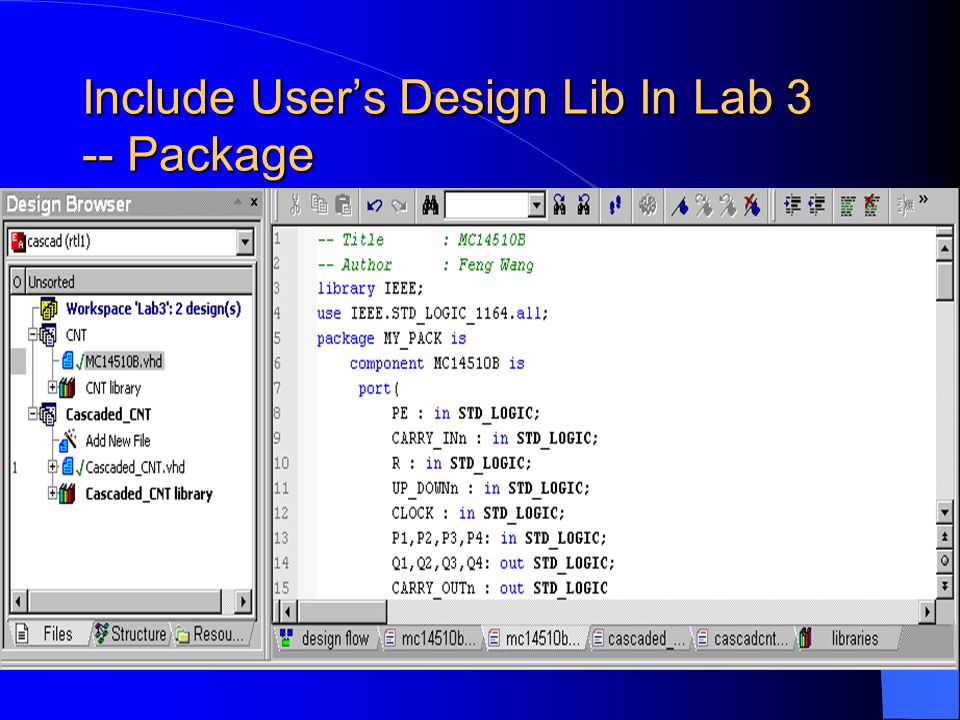960x720 pixels.
Task: Click the Copy icon in toolbar
Action: click(x=319, y=205)
